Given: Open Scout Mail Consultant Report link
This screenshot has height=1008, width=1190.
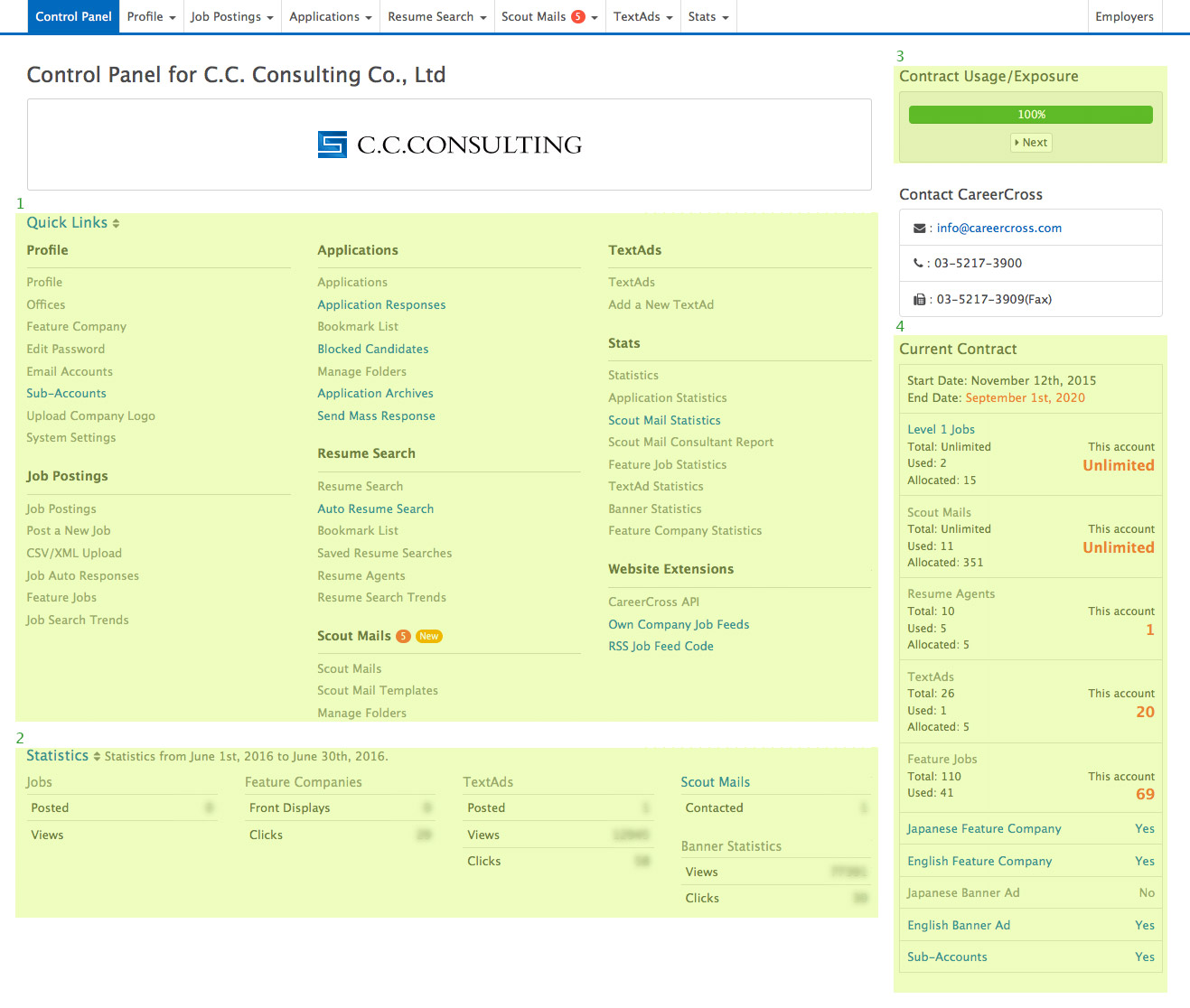Looking at the screenshot, I should point(690,443).
